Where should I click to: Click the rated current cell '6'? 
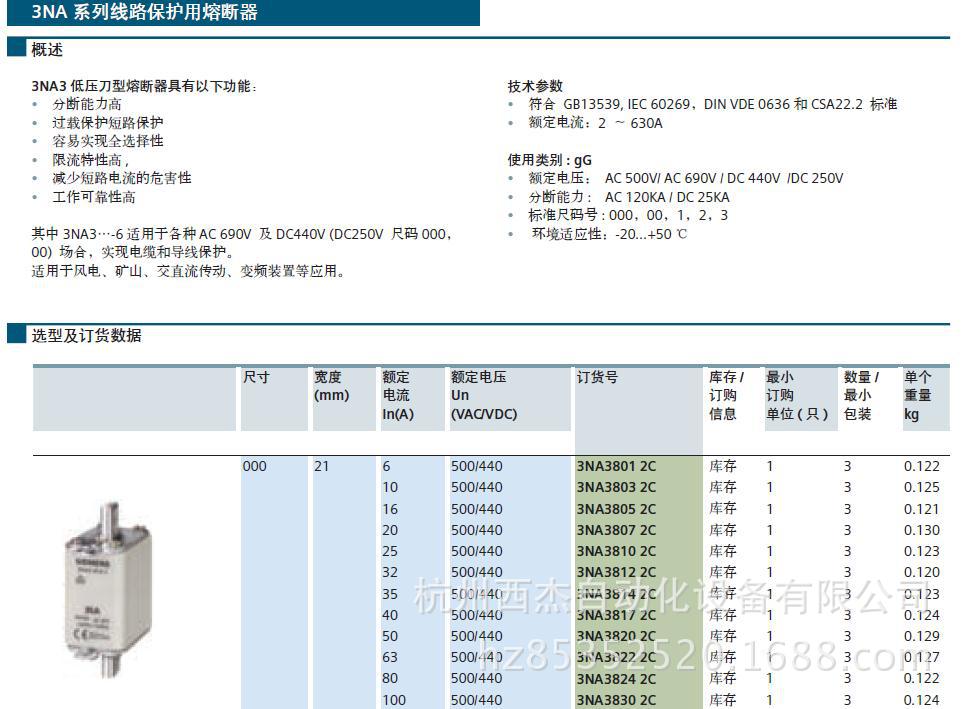point(386,466)
